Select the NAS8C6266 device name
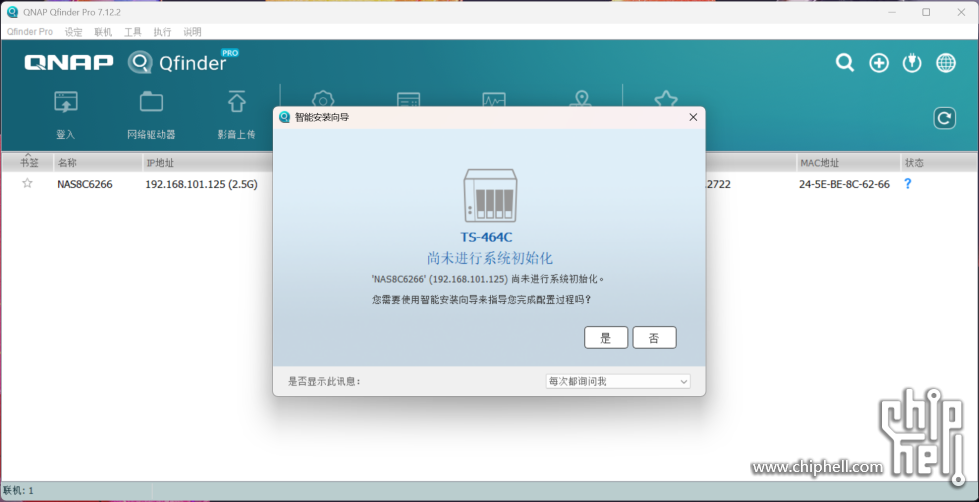 tap(85, 184)
